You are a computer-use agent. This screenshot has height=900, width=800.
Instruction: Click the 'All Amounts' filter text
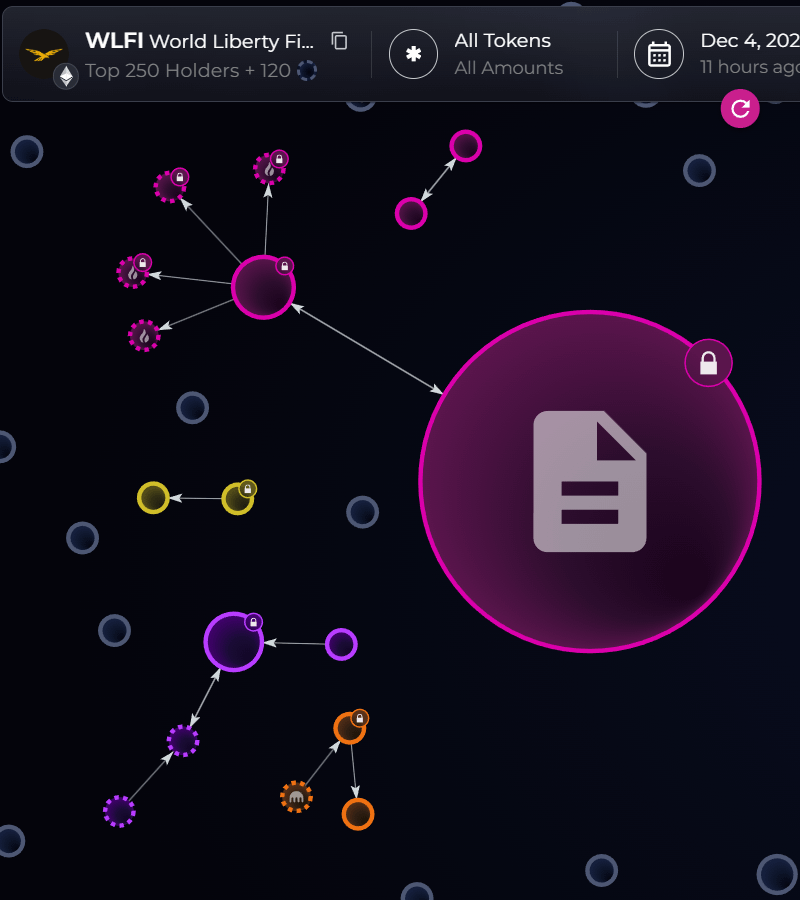[x=508, y=68]
